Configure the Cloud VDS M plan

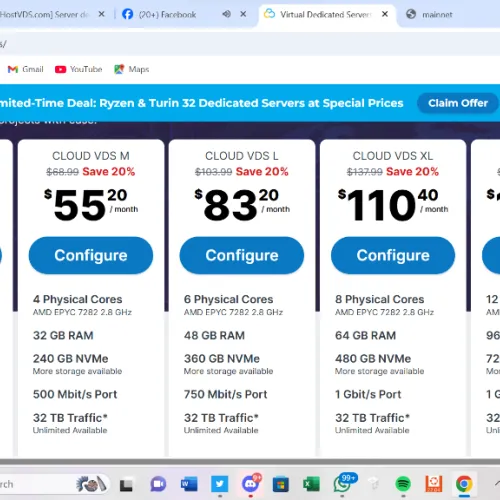tap(91, 255)
